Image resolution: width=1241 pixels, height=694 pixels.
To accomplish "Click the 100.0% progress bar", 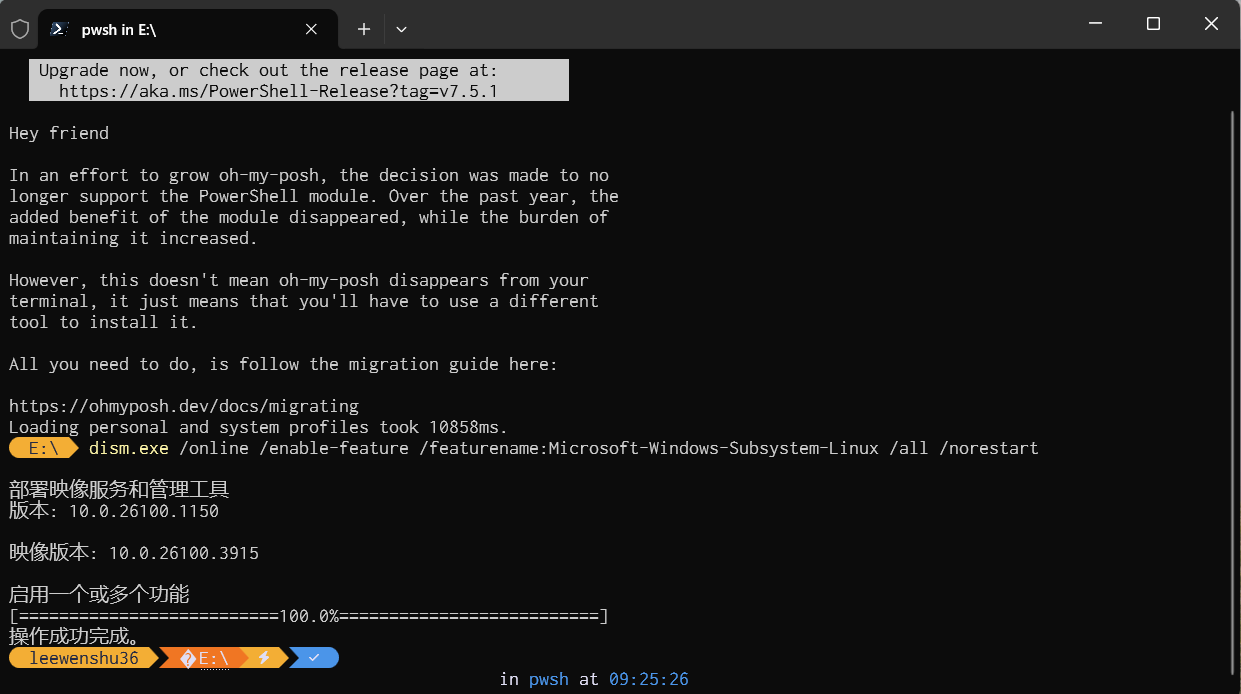I will 309,615.
